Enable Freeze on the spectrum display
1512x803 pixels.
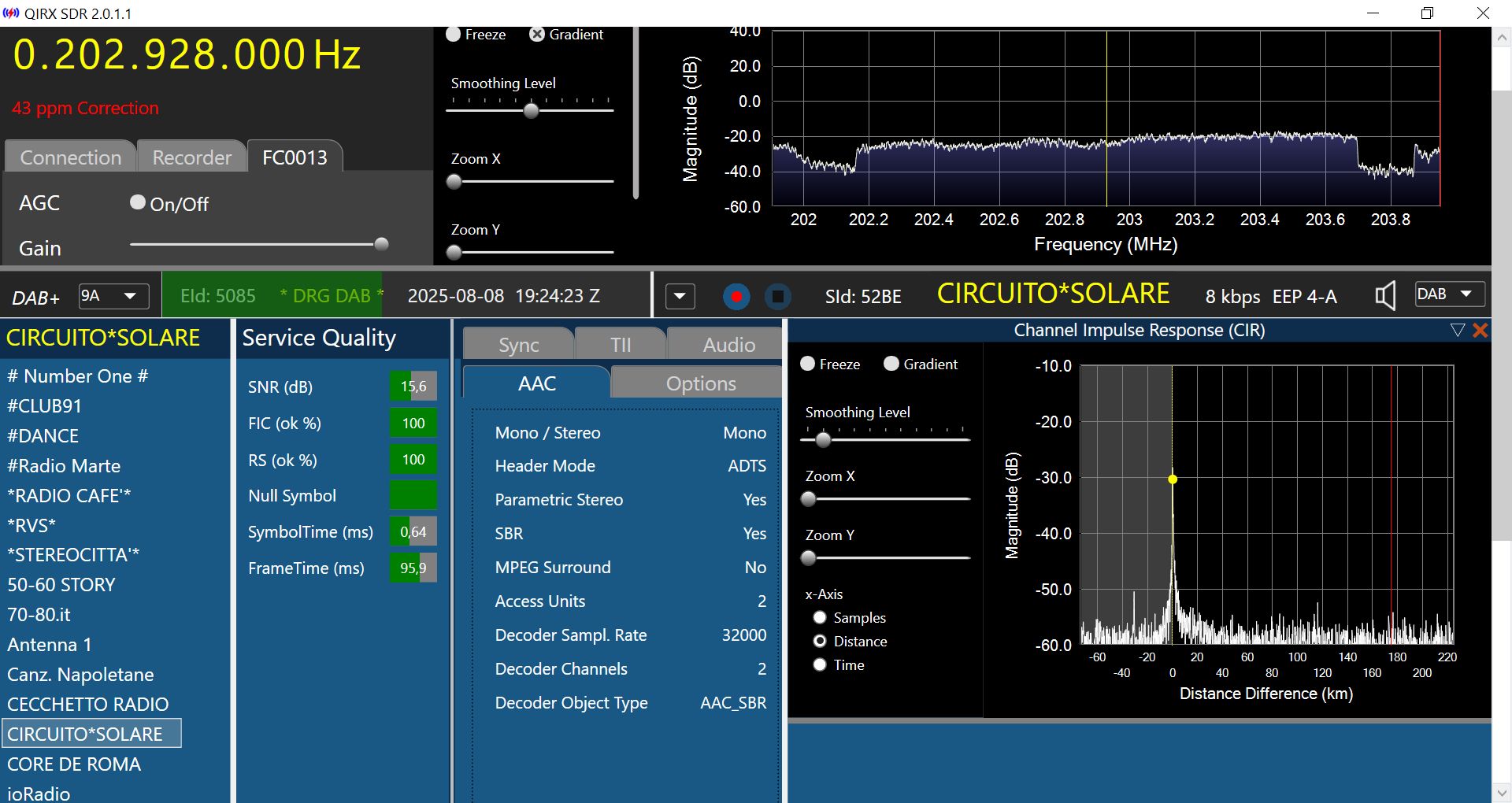point(454,35)
